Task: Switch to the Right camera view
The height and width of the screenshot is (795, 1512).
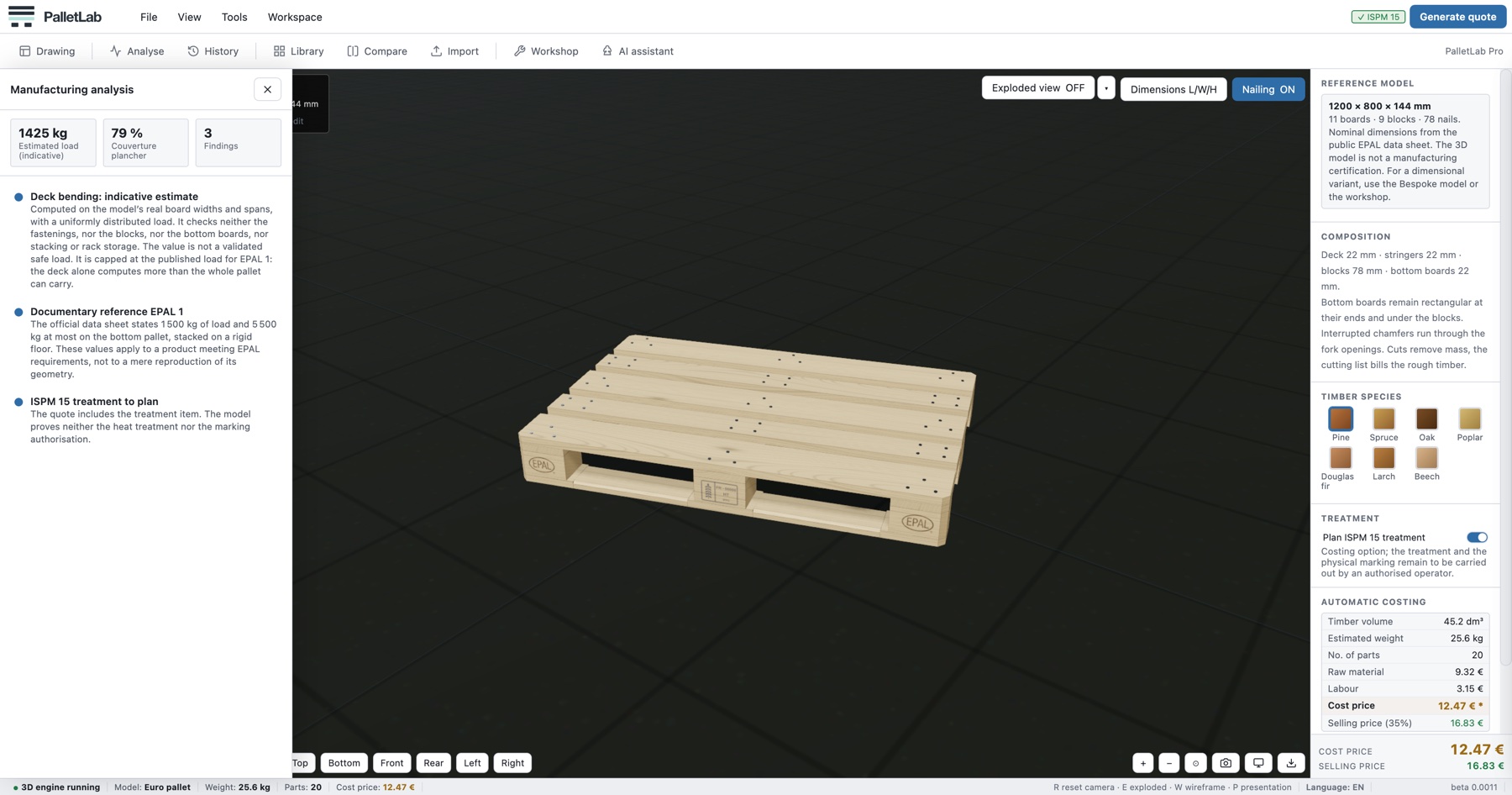Action: click(512, 763)
